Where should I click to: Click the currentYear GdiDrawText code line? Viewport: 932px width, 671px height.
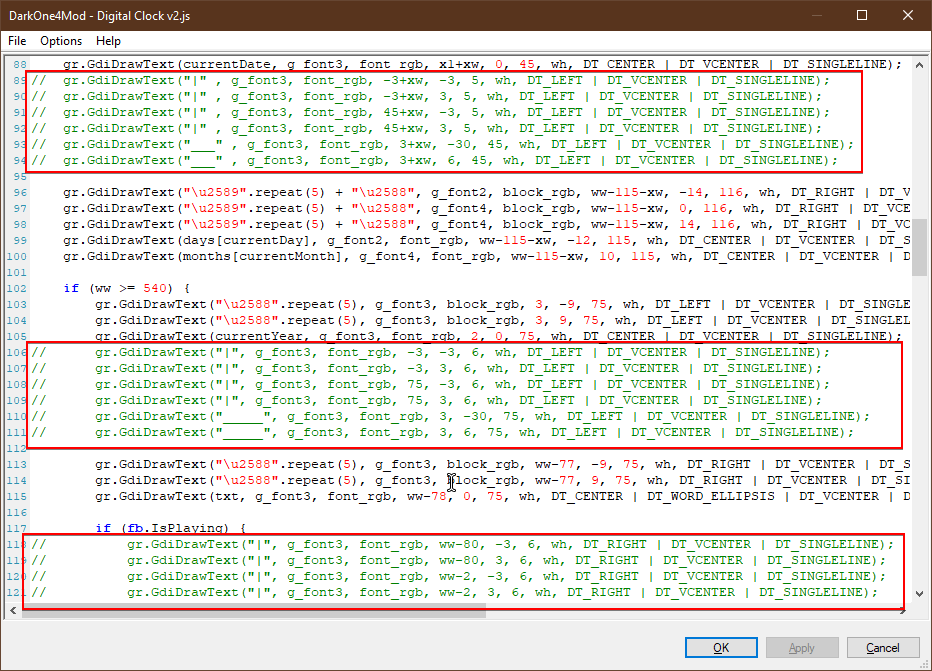400,336
